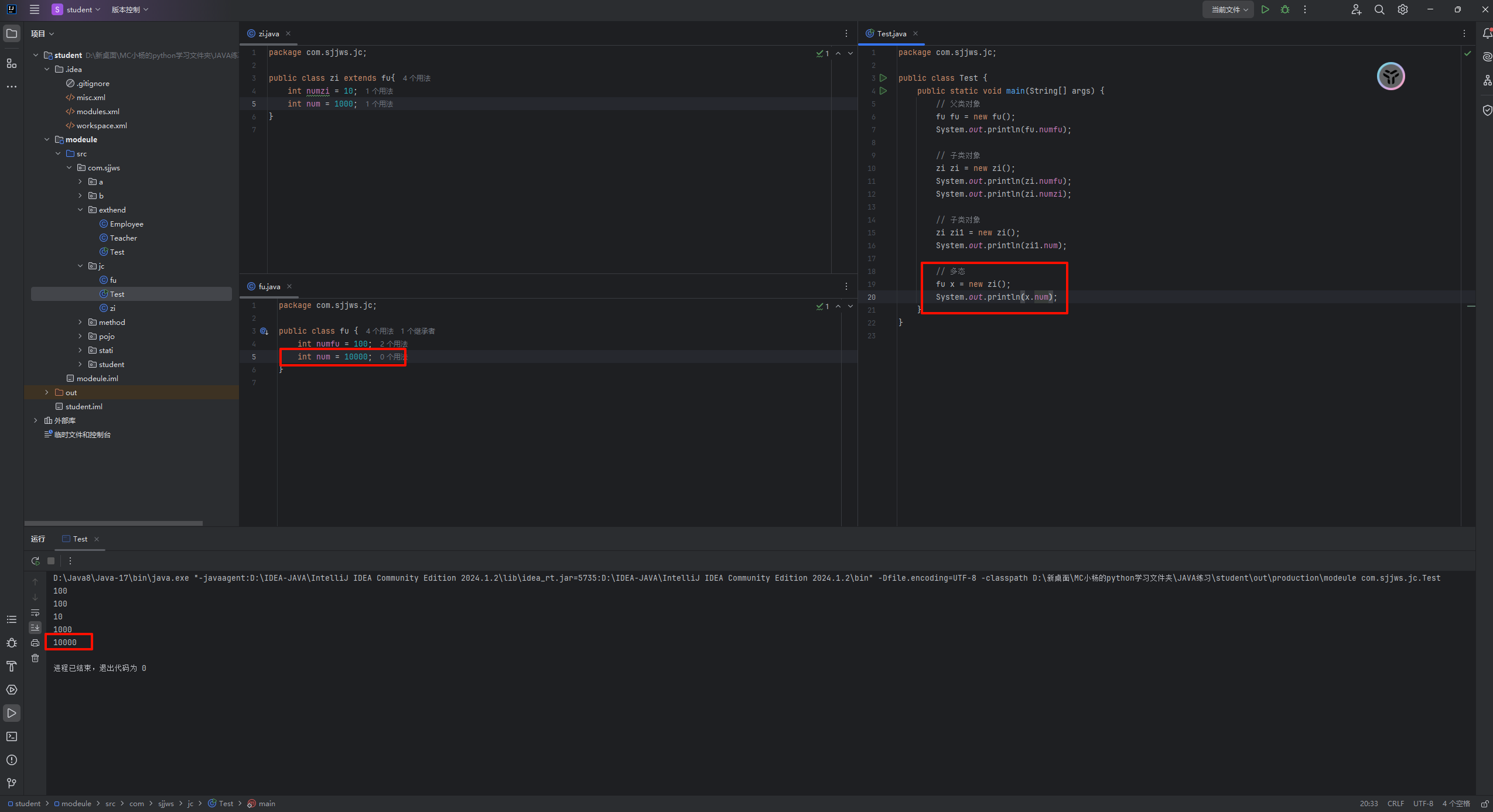1493x812 pixels.
Task: Open the IDE settings gear icon
Action: click(1403, 9)
